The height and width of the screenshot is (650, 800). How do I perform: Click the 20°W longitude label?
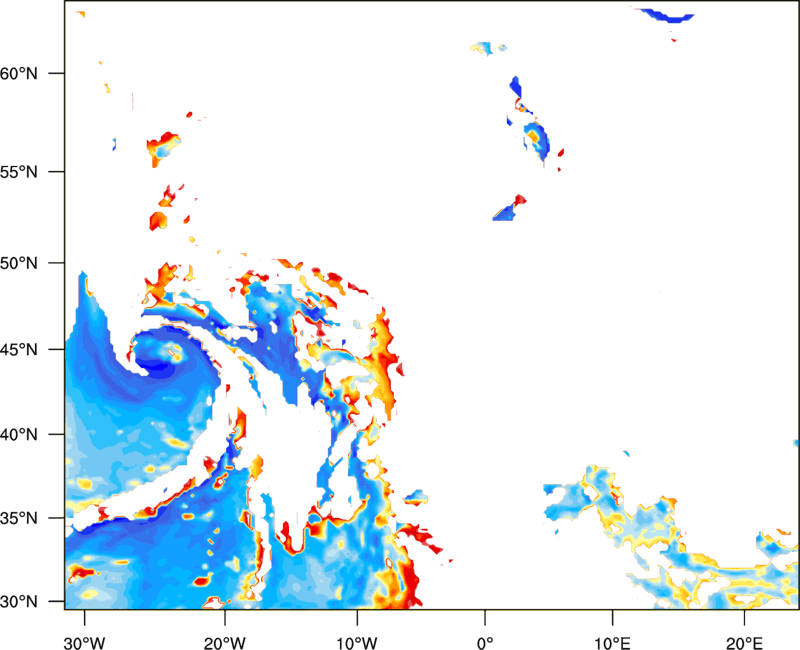(224, 643)
